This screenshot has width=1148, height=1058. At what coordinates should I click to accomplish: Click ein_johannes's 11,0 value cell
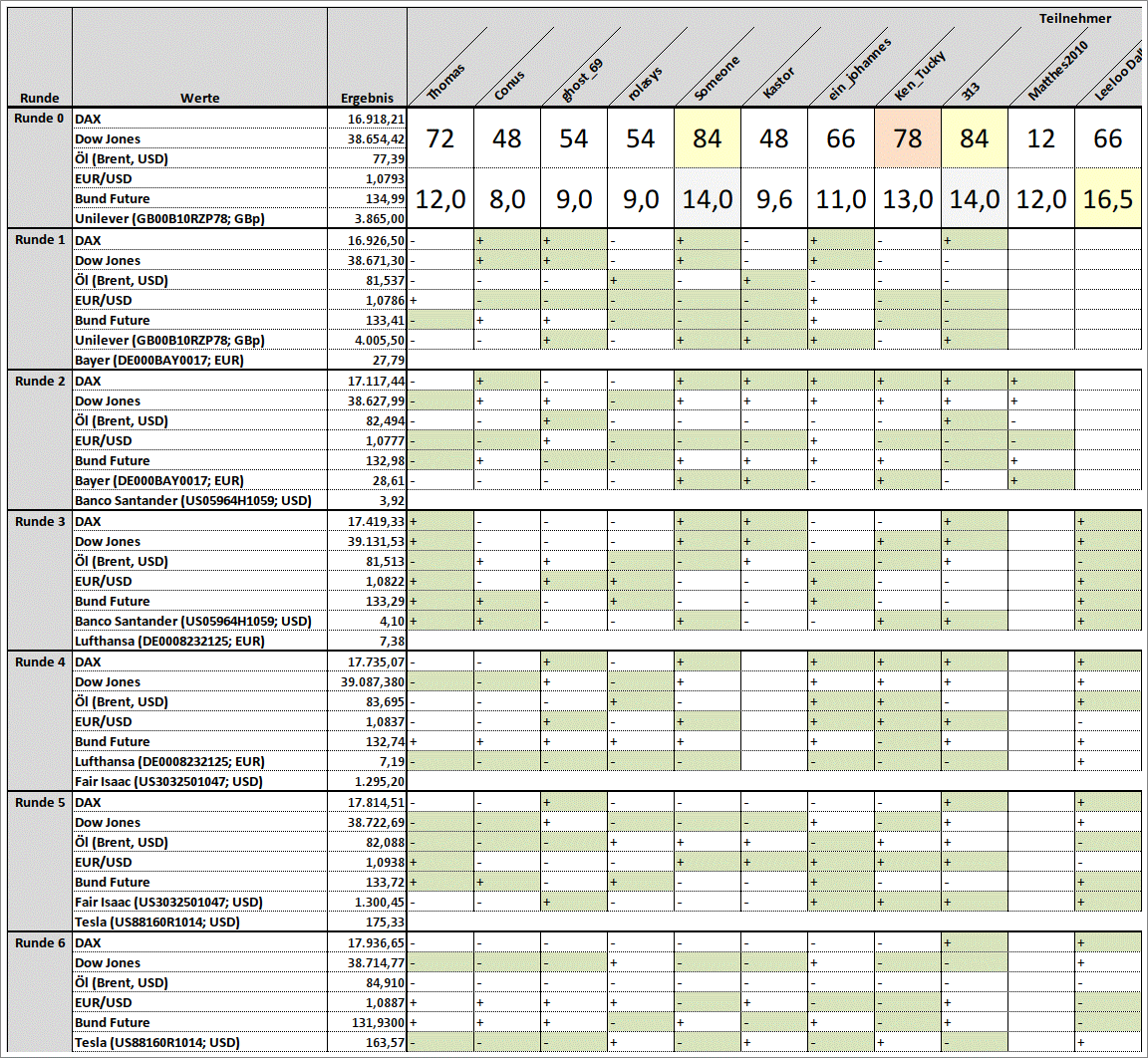841,198
